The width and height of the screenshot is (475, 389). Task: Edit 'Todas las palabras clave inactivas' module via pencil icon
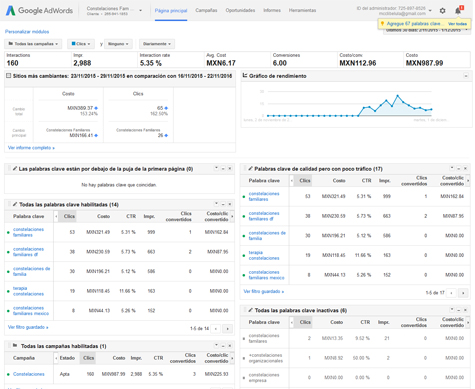tap(251, 310)
